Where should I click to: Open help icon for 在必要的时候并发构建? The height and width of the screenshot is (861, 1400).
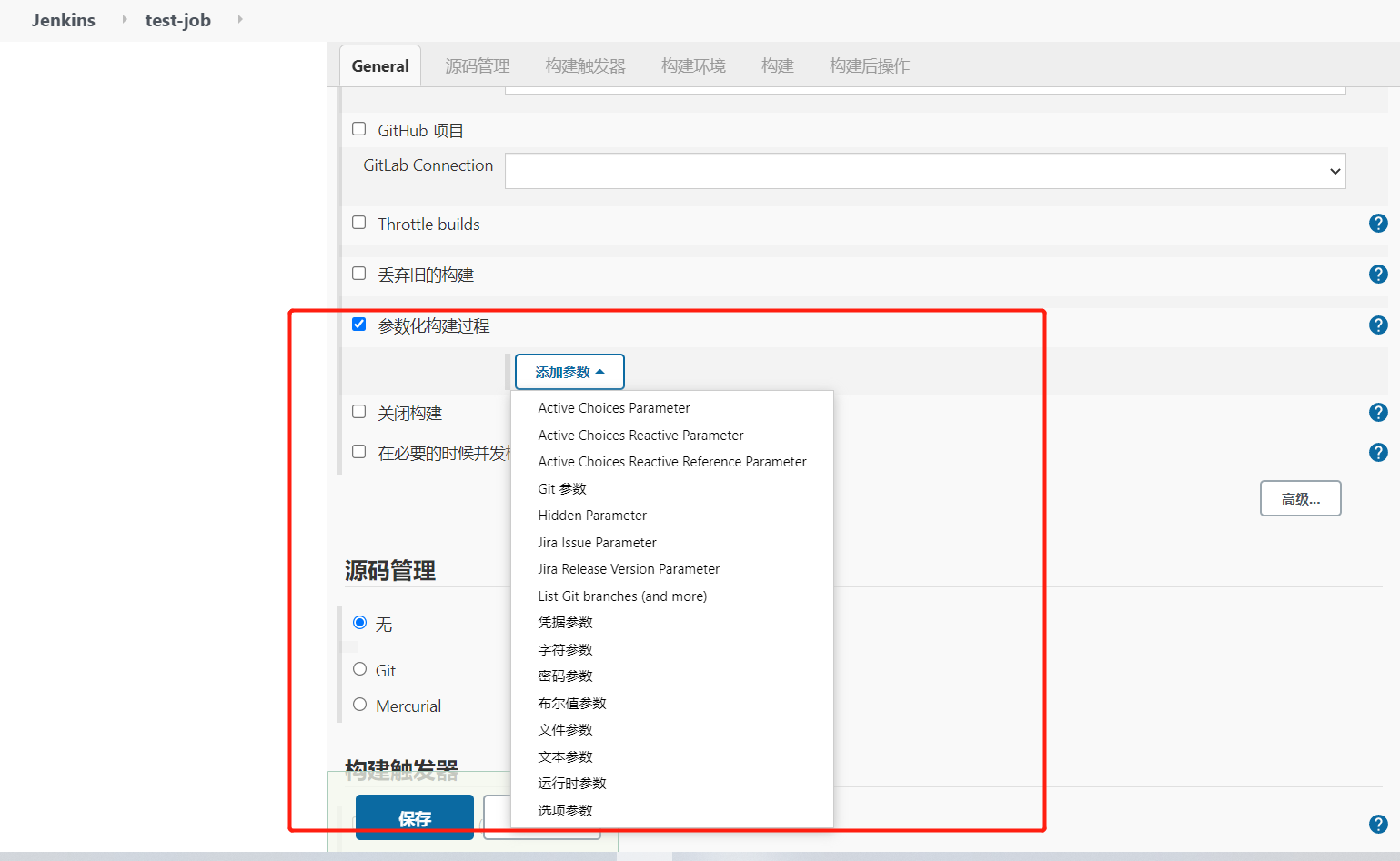point(1378,453)
